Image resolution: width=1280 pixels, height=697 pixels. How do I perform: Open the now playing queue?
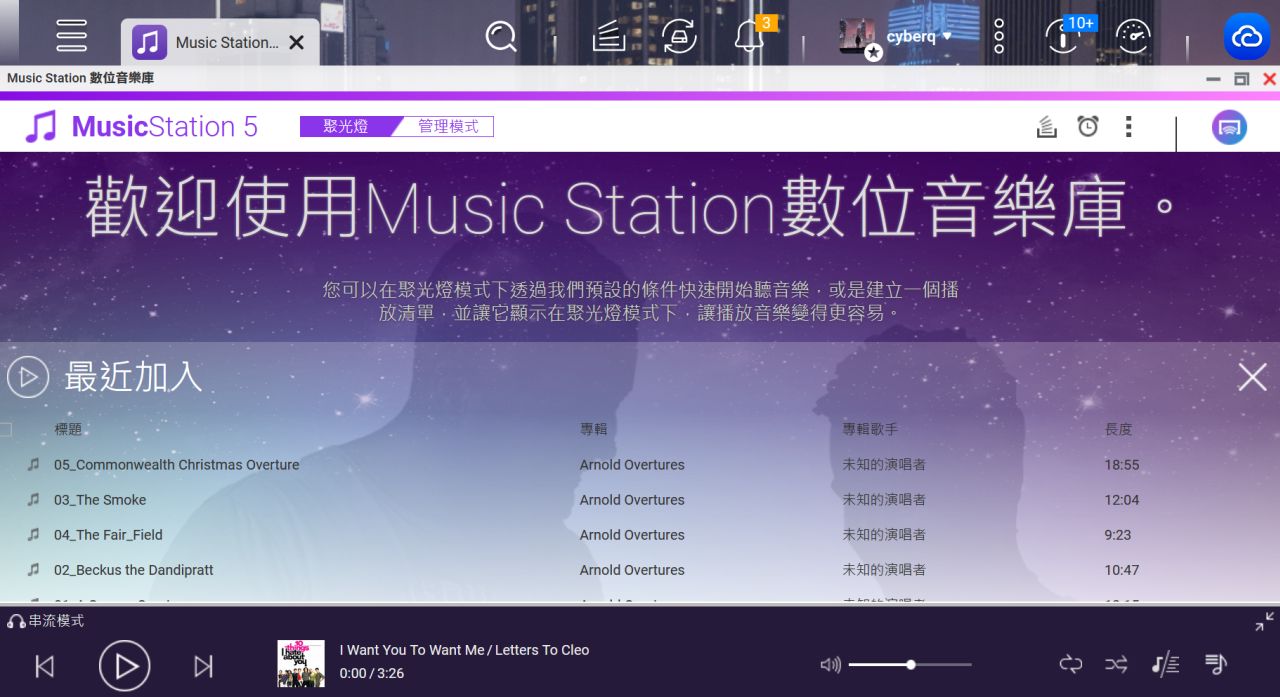point(1216,664)
